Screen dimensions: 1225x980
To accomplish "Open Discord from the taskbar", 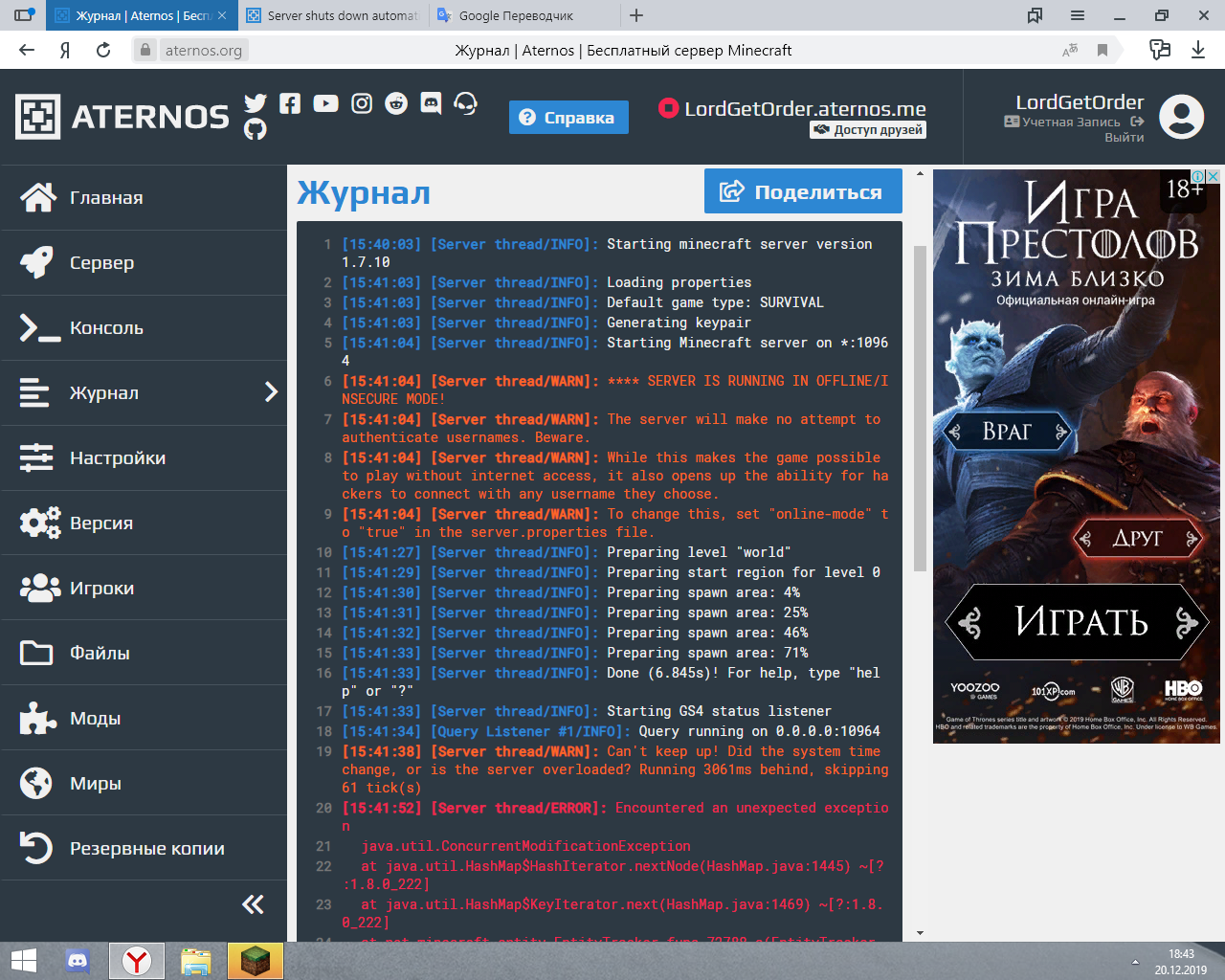I will (x=78, y=961).
